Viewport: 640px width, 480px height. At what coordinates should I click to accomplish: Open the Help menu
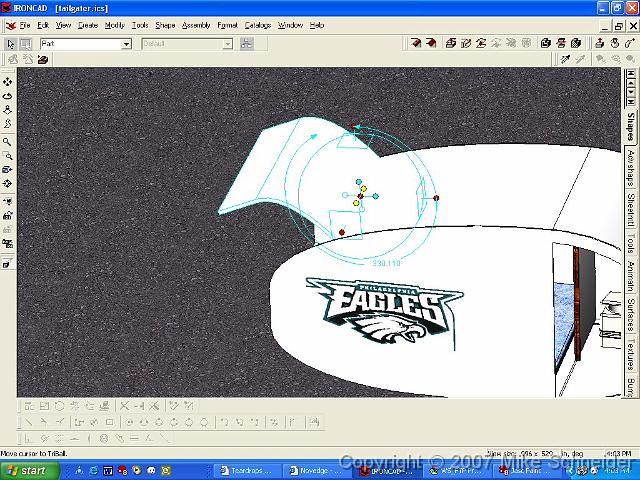[x=317, y=25]
